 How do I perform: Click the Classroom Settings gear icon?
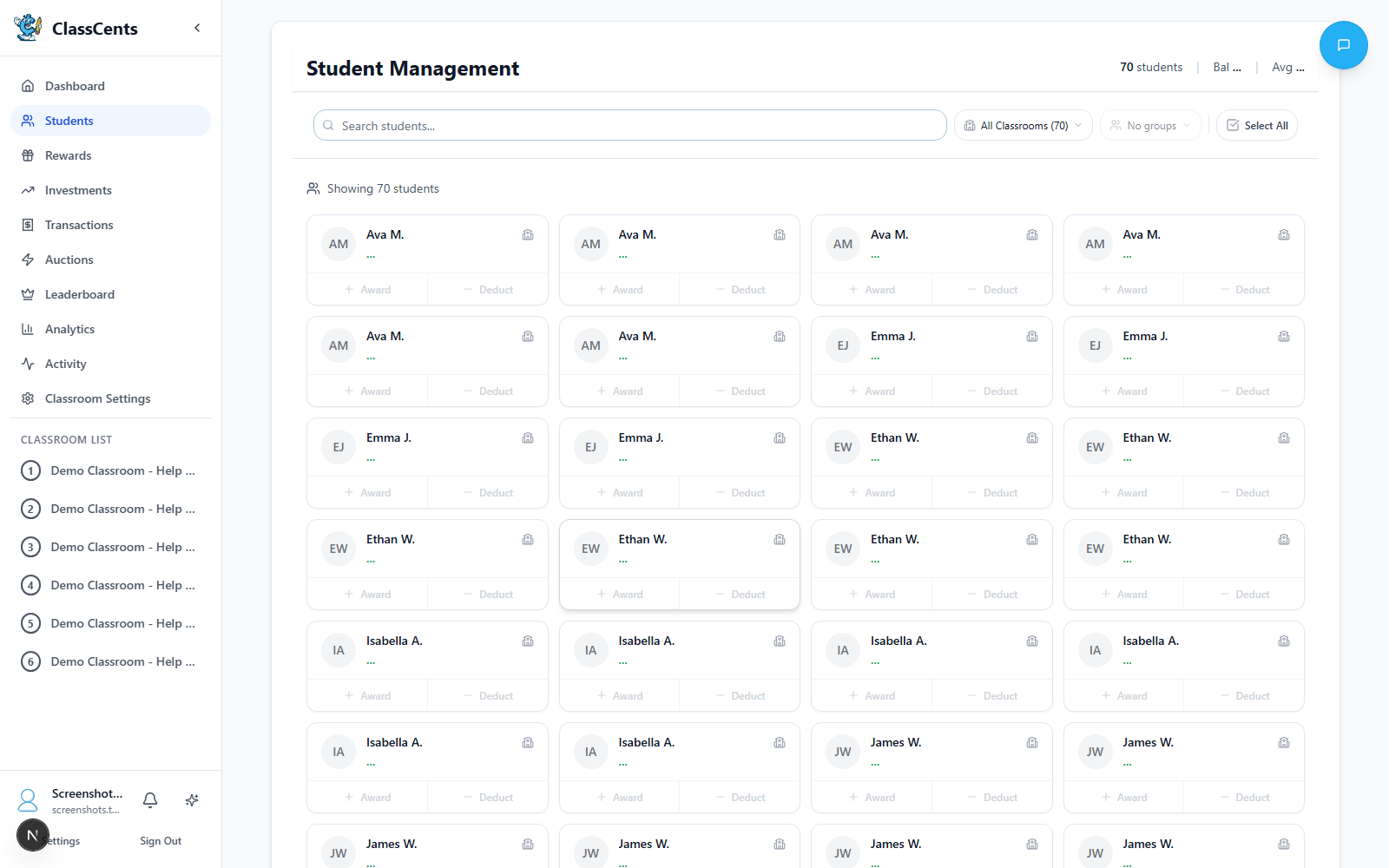click(28, 398)
